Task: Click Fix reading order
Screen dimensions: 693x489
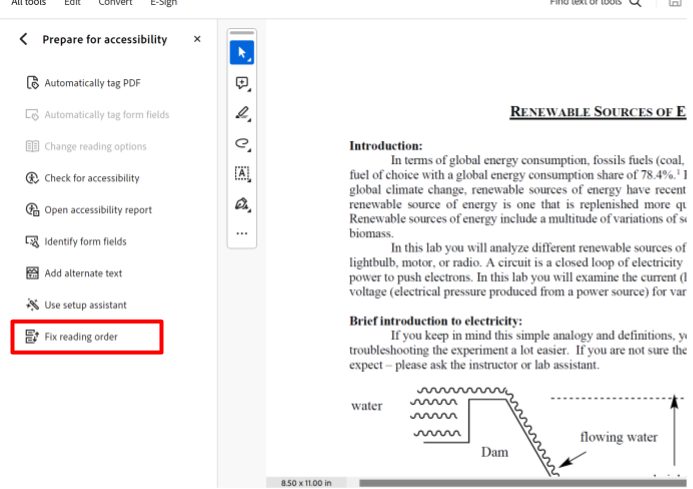Action: point(80,337)
